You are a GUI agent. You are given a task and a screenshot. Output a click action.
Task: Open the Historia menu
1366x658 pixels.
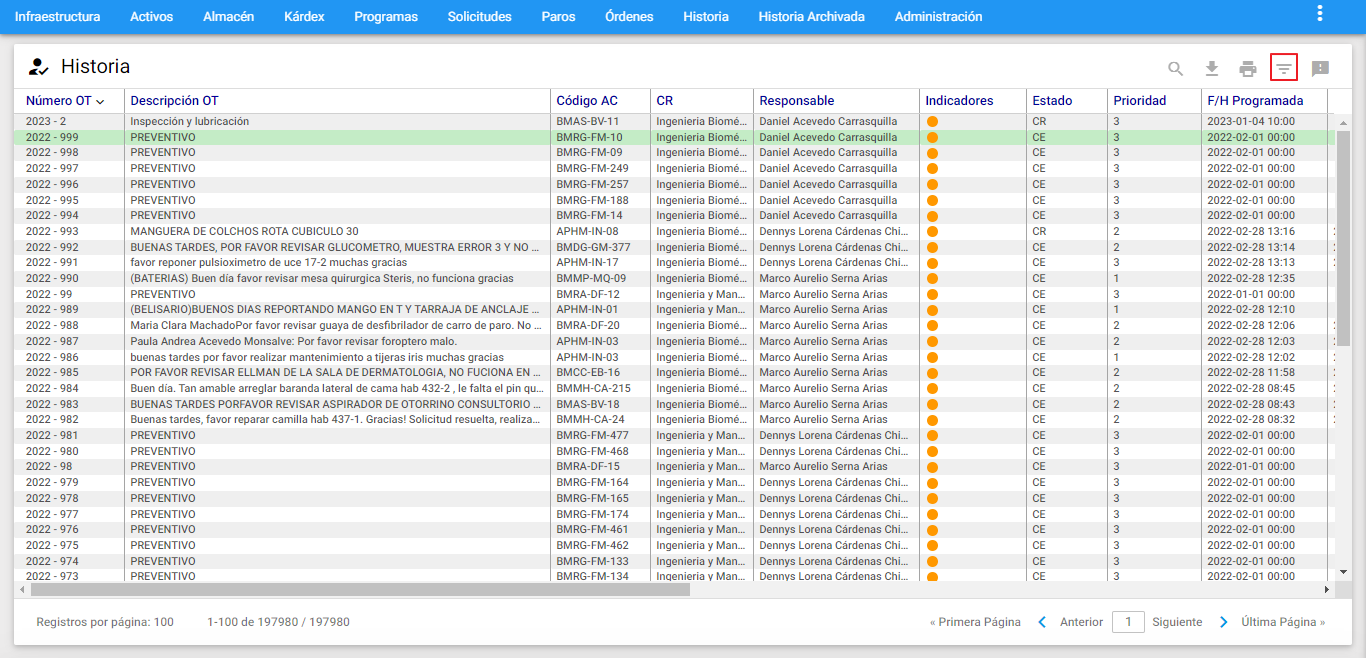click(x=706, y=17)
